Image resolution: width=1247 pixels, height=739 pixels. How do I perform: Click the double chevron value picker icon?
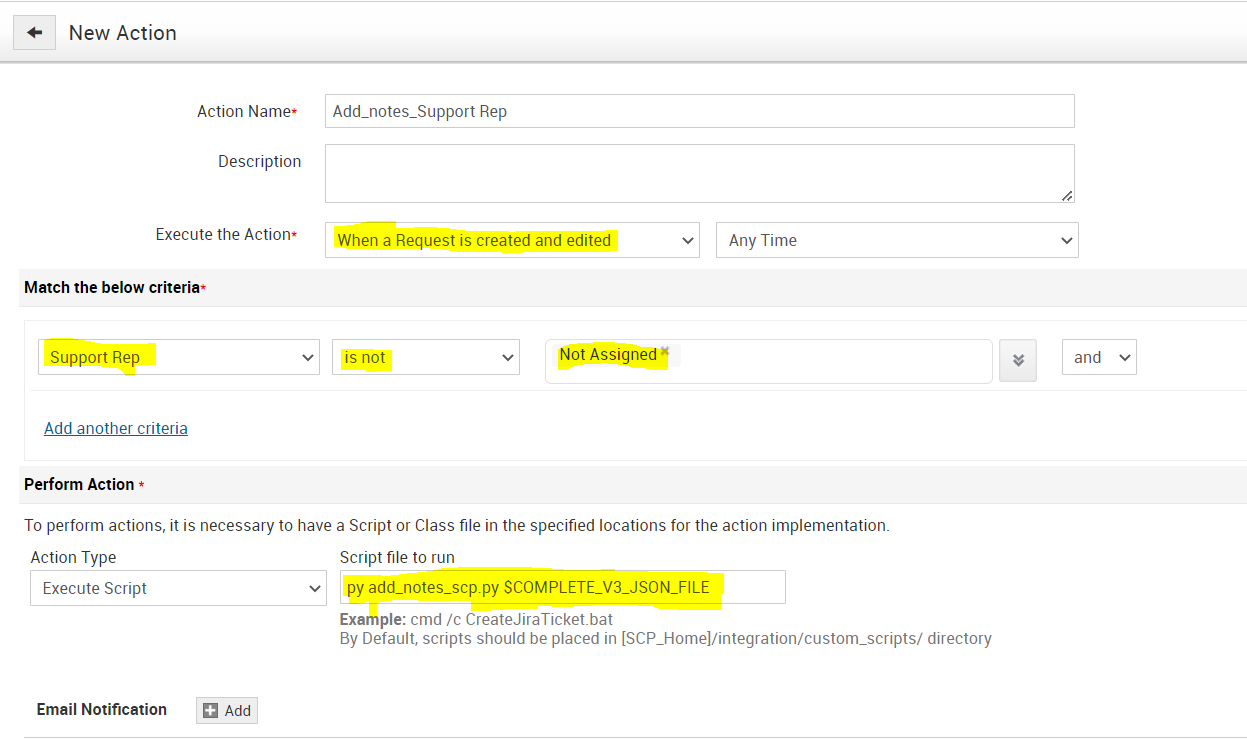coord(1018,360)
